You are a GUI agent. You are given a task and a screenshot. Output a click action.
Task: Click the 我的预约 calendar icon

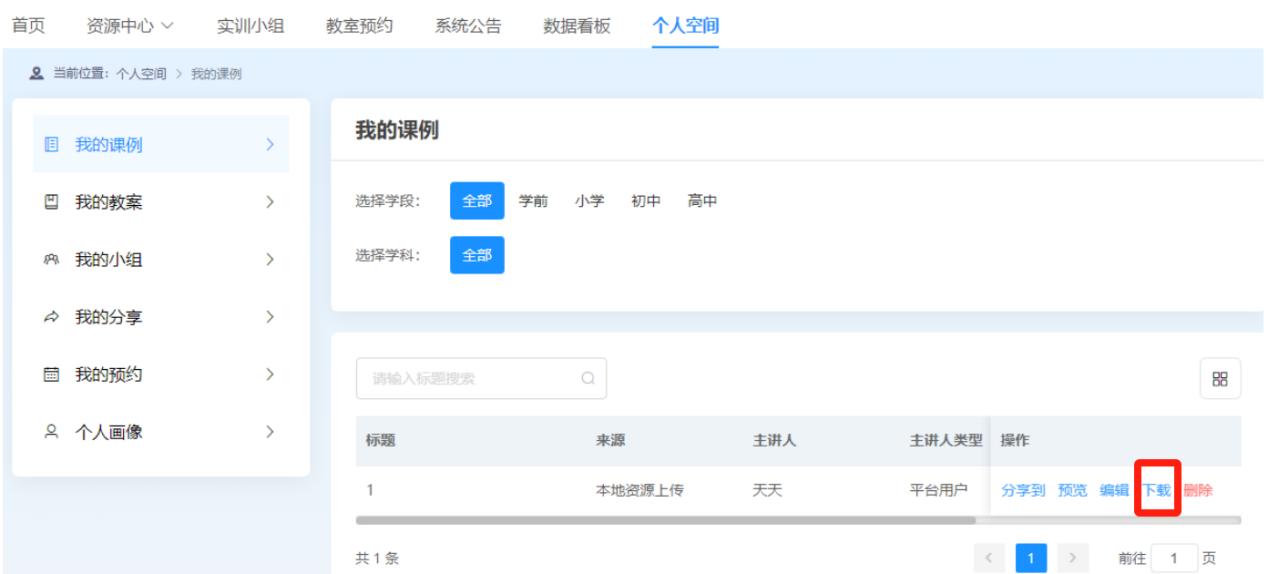pyautogui.click(x=52, y=375)
